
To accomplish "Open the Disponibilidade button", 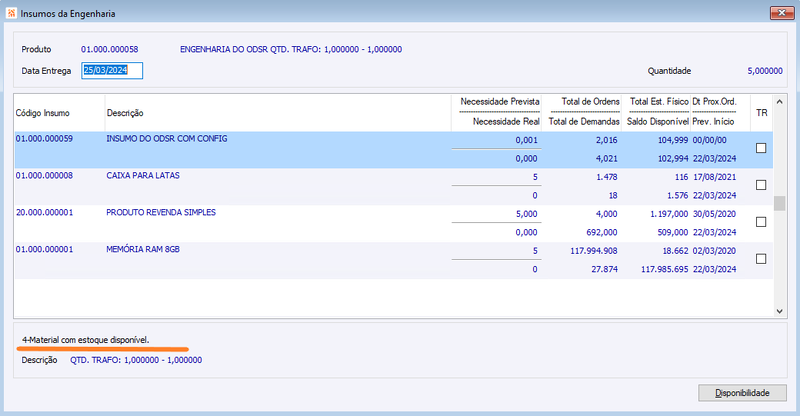I will pos(742,393).
